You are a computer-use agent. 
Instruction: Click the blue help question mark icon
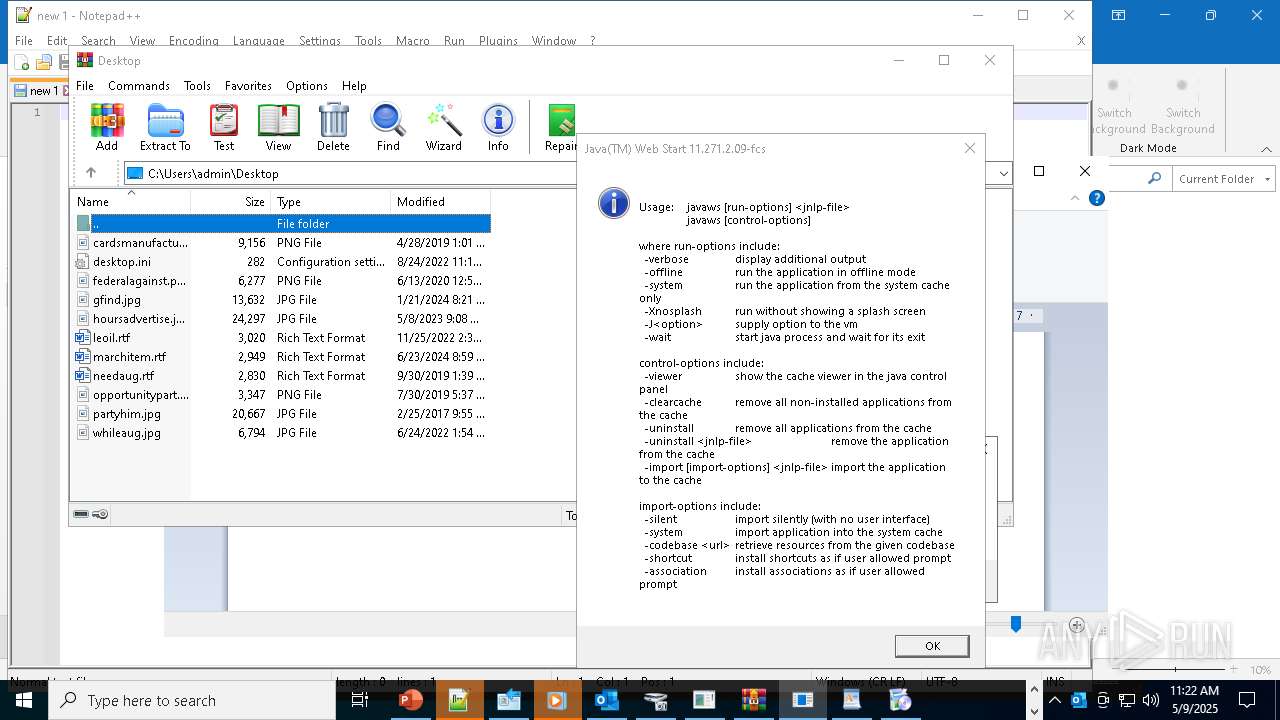1097,198
